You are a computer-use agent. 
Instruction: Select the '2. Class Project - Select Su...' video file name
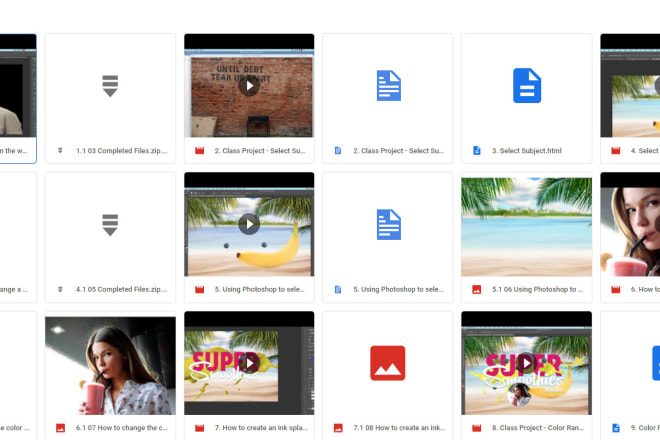point(260,151)
